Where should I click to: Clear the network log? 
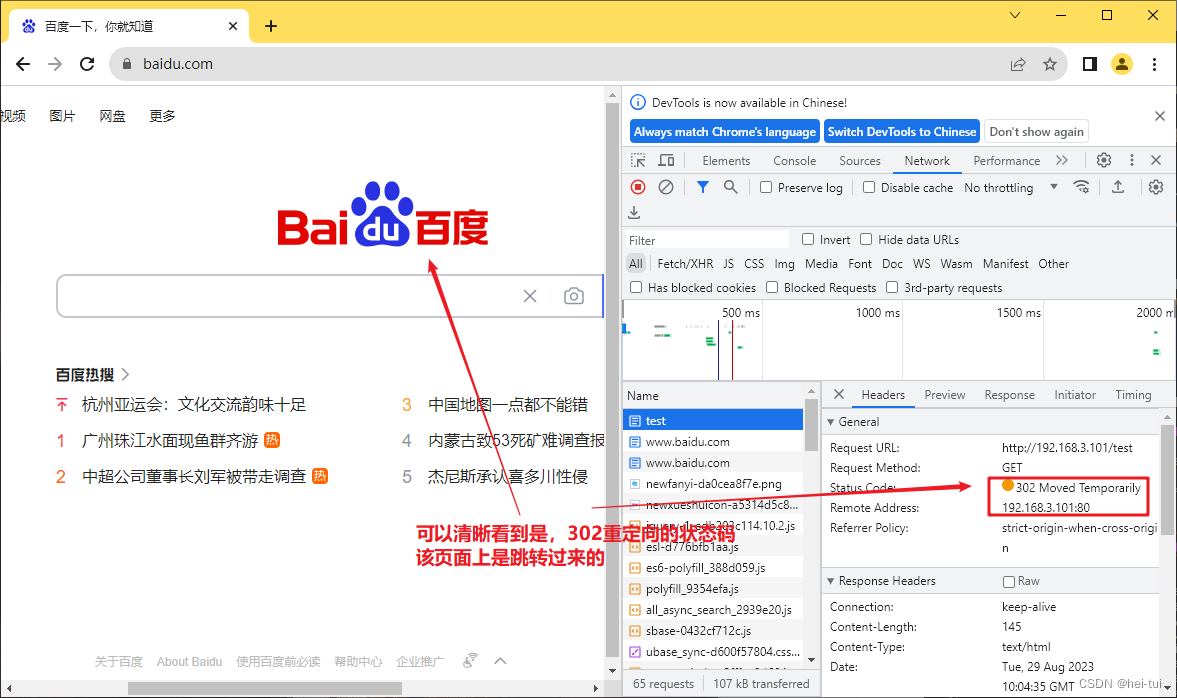tap(666, 187)
